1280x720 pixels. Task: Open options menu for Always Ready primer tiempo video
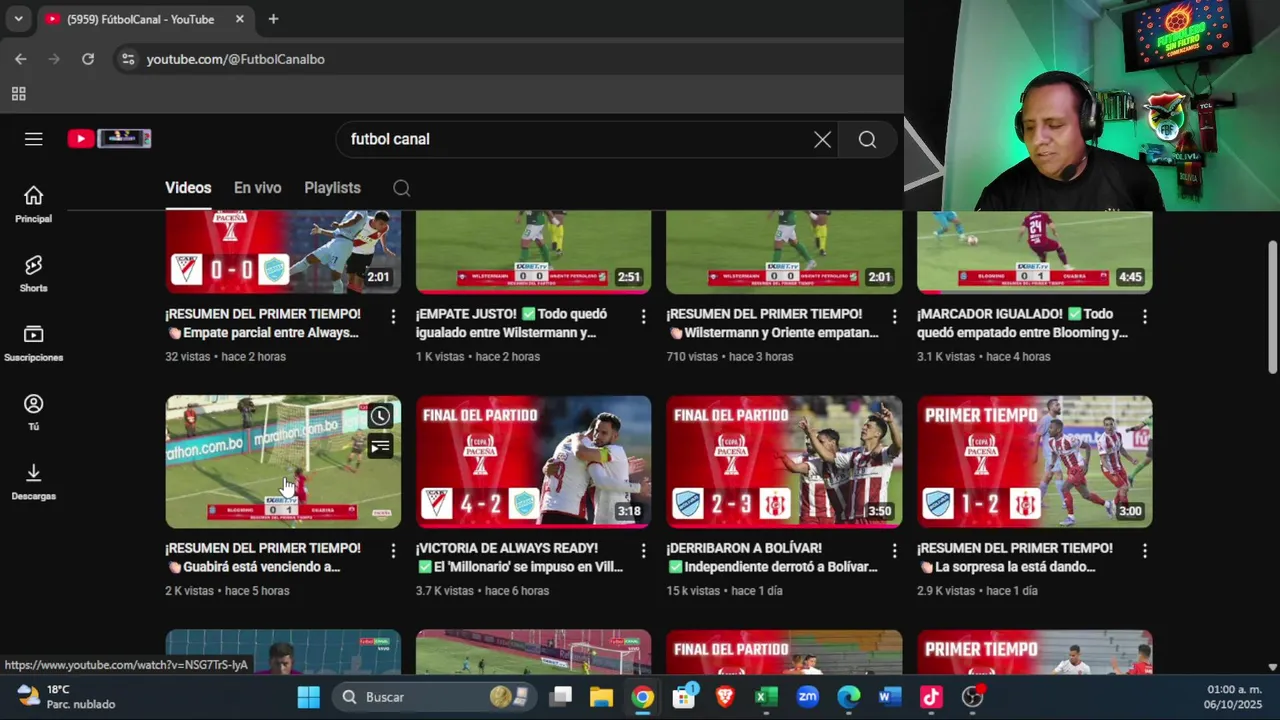click(x=393, y=316)
